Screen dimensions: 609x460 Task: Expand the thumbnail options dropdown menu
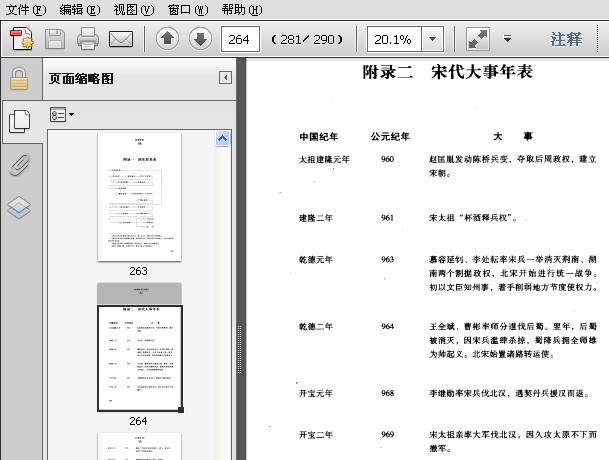click(x=62, y=115)
